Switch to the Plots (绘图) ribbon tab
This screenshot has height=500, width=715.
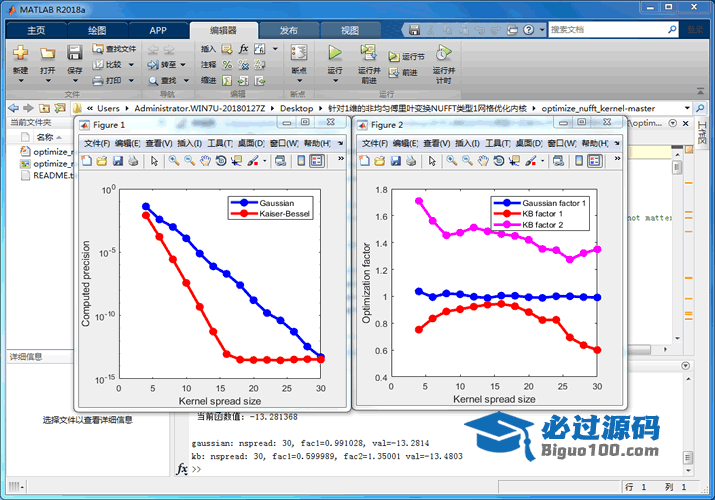pyautogui.click(x=97, y=30)
